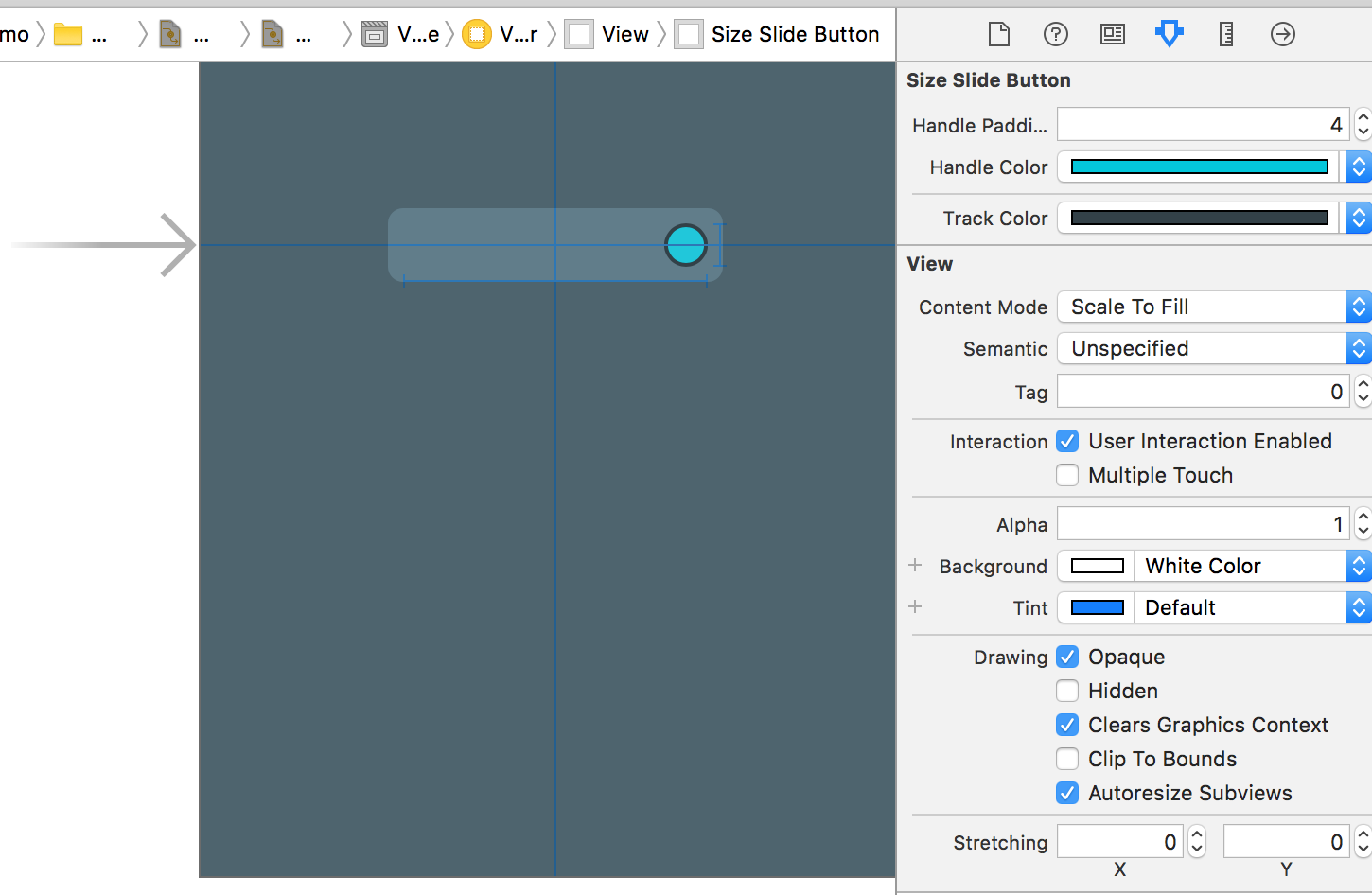Enable the Multiple Touch checkbox
The width and height of the screenshot is (1372, 895).
1067,475
